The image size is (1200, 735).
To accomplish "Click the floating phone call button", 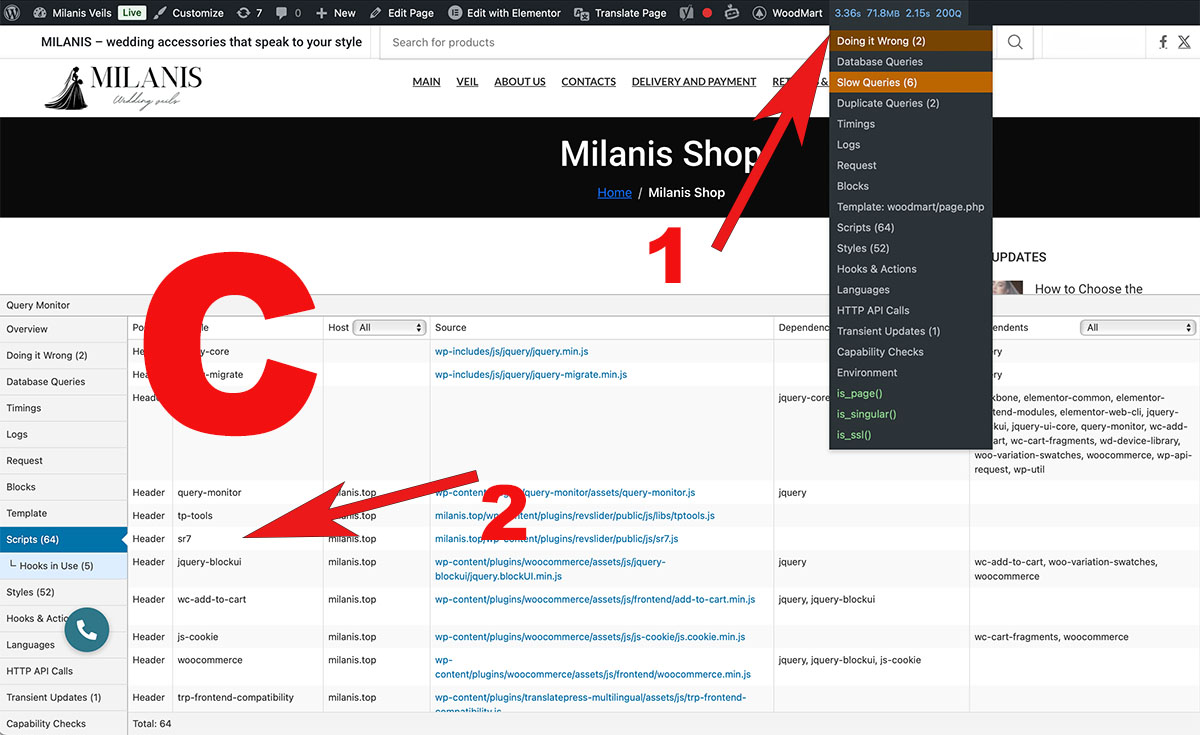I will (x=87, y=630).
